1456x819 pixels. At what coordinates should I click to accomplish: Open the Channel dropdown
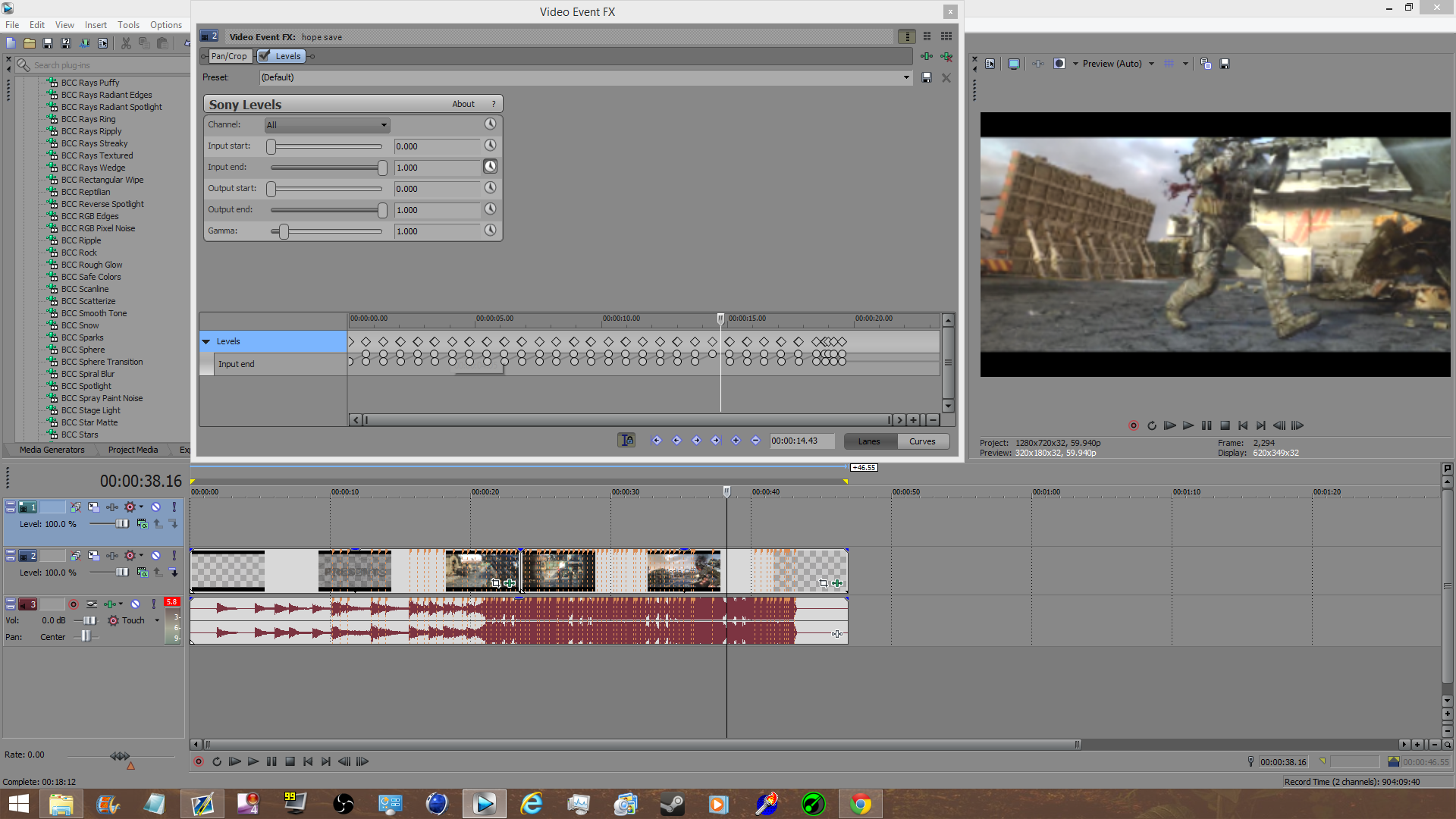tap(326, 125)
